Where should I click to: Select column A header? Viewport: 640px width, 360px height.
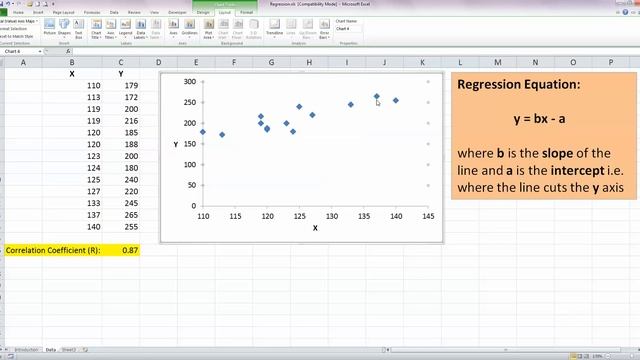click(23, 62)
